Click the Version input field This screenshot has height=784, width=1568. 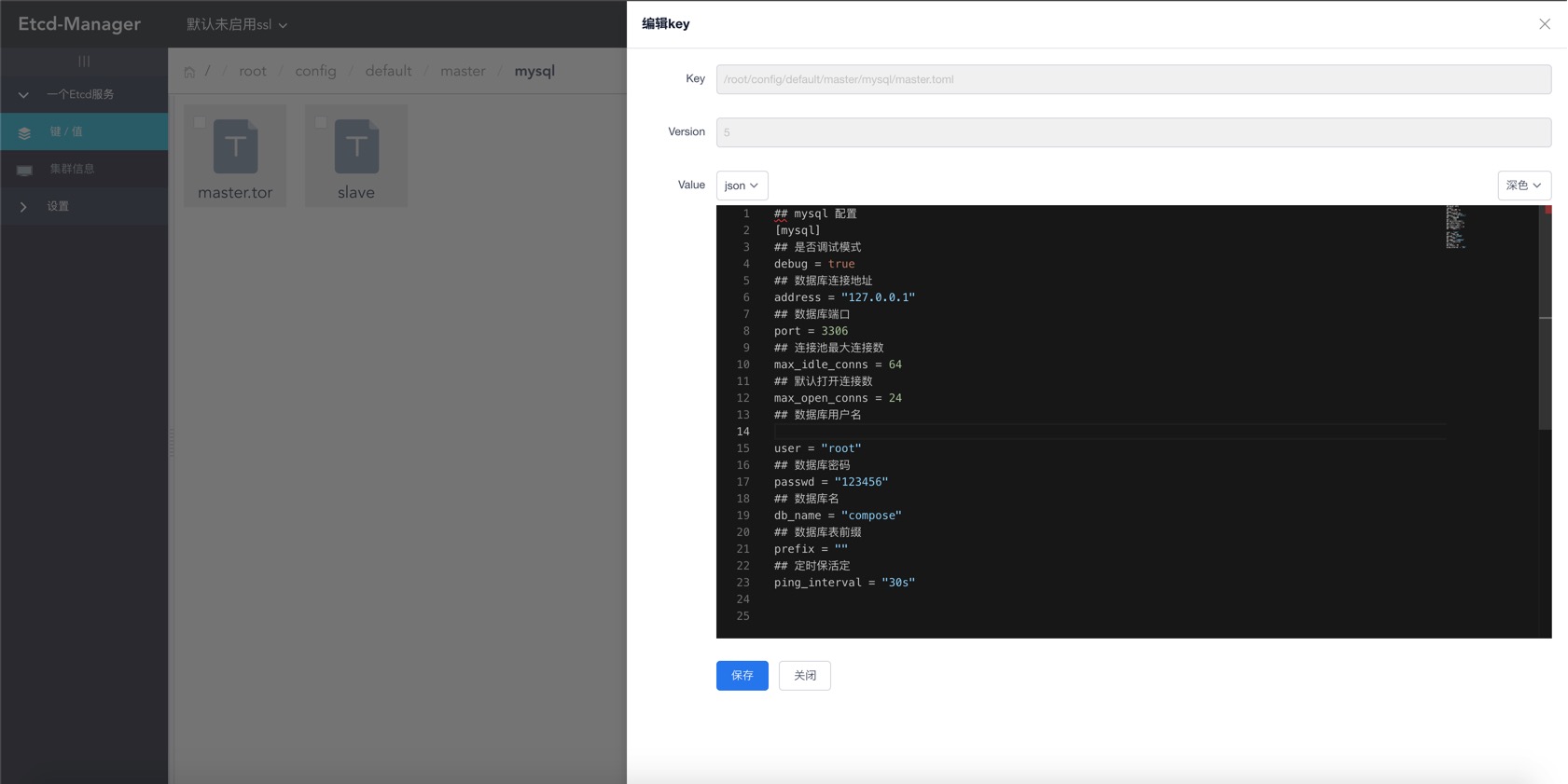[1133, 132]
